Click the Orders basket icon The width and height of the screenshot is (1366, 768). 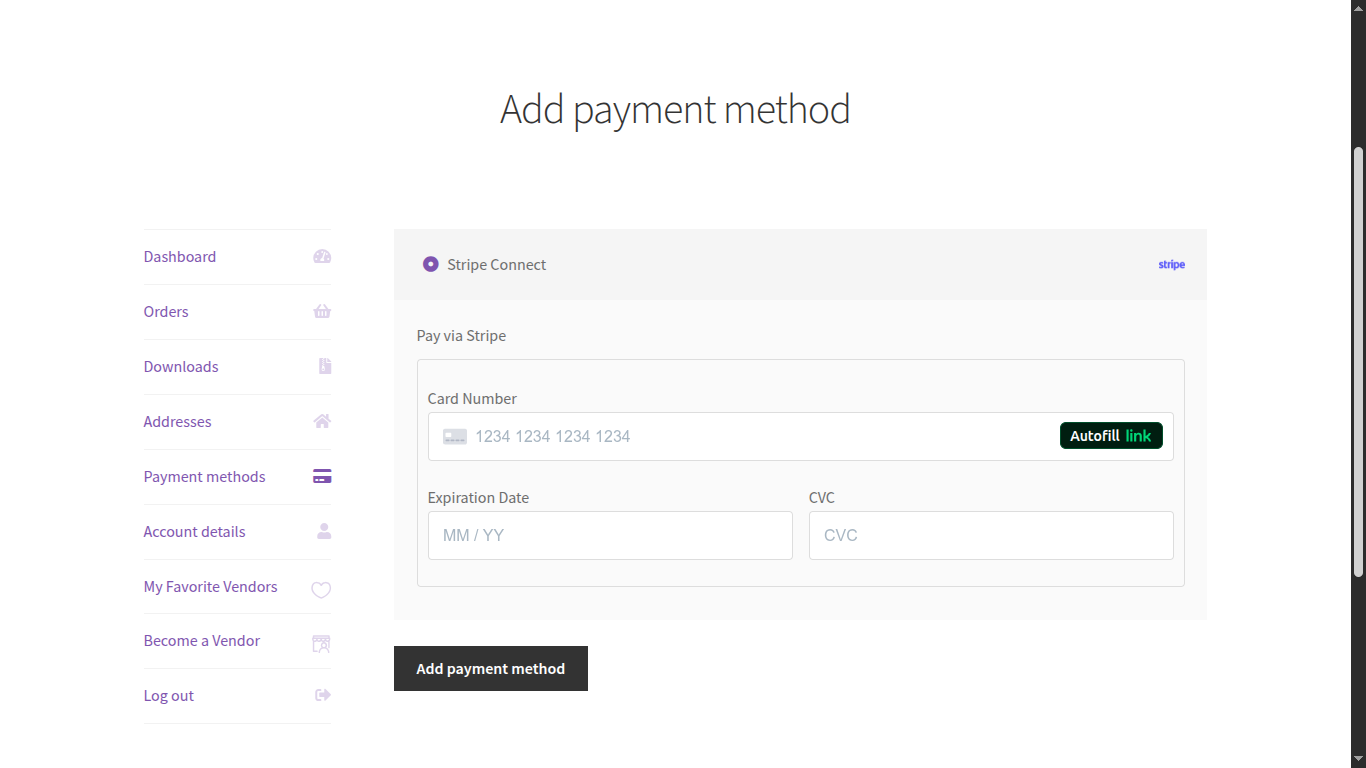[322, 312]
